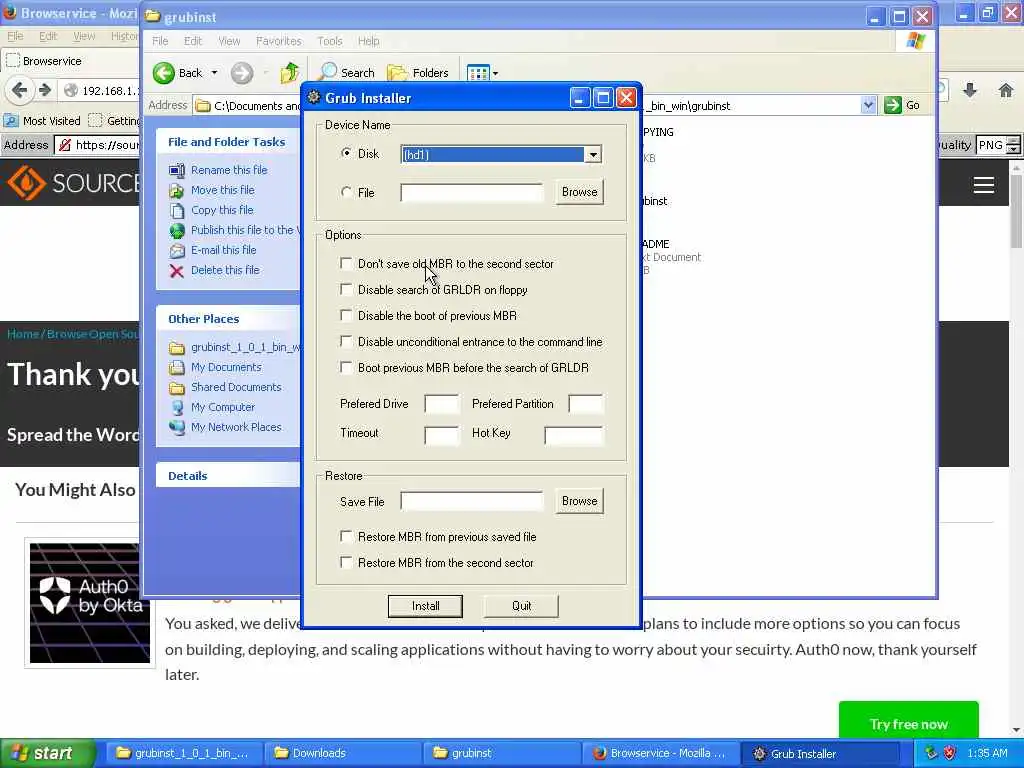The image size is (1024, 768).
Task: Click the Quit button
Action: [x=521, y=606]
